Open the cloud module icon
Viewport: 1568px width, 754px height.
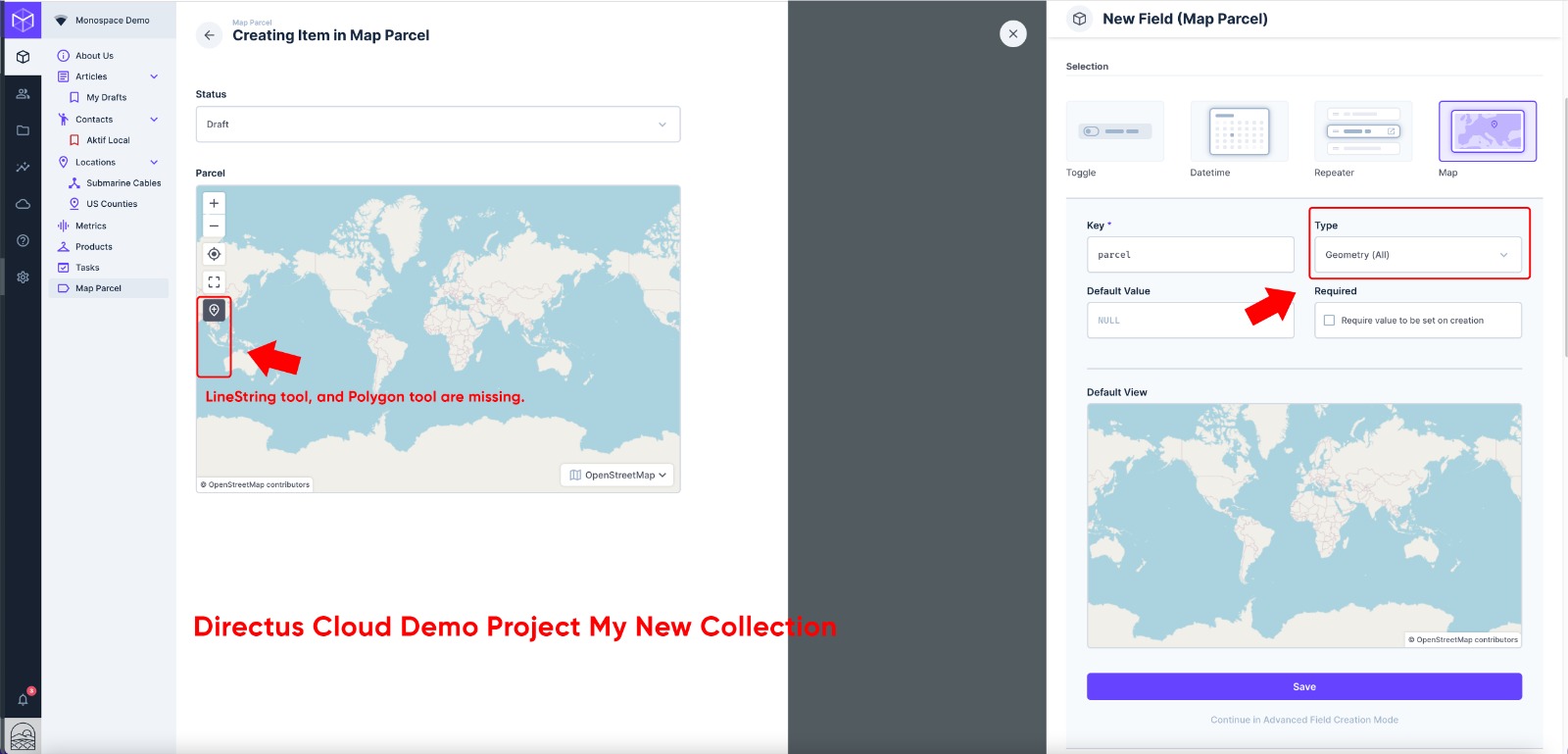click(23, 204)
